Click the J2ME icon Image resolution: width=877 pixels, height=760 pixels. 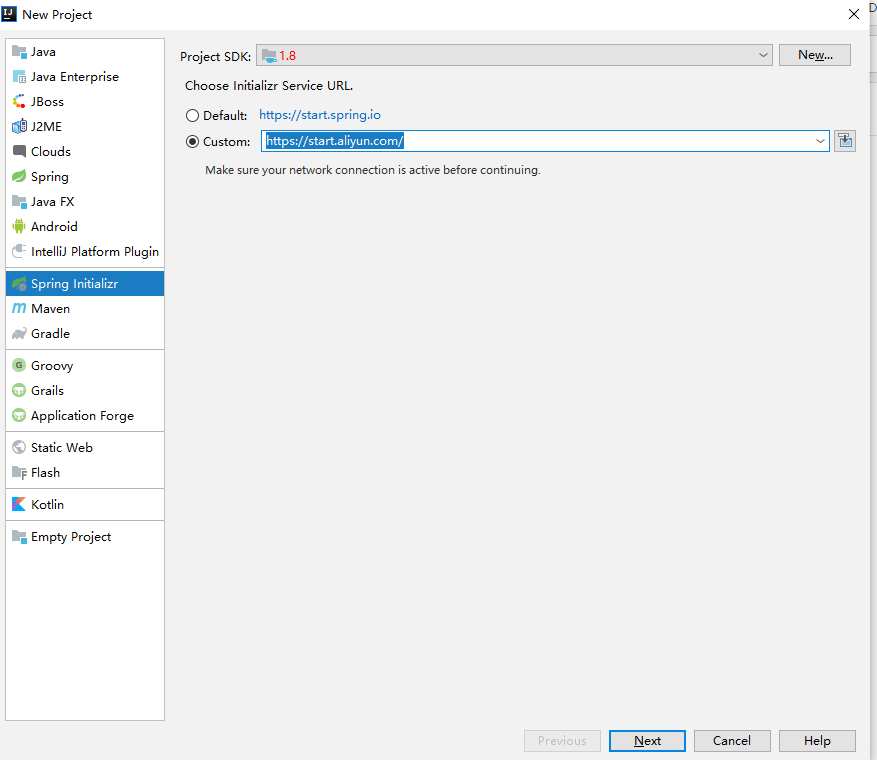click(19, 126)
